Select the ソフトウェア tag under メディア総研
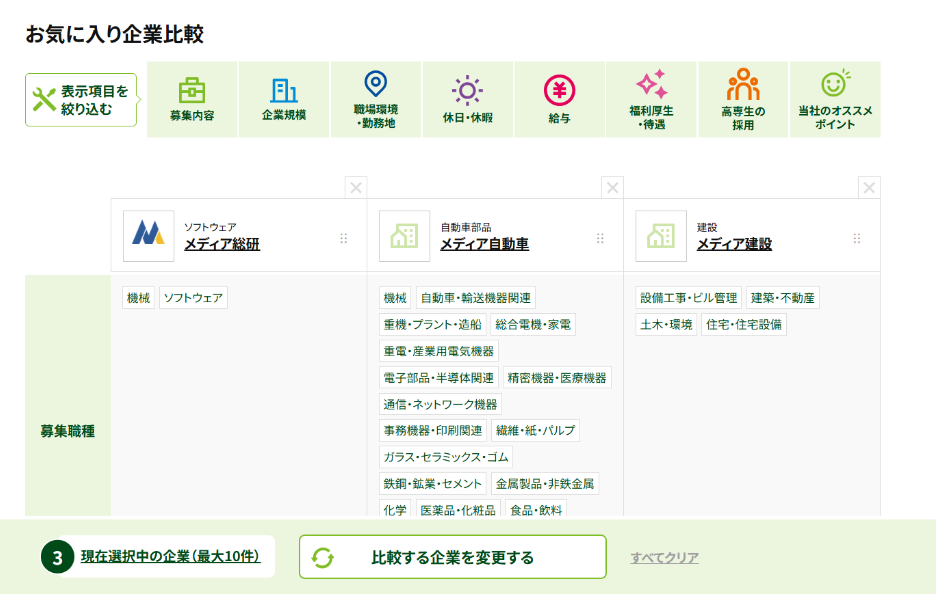The image size is (936, 597). click(x=192, y=297)
